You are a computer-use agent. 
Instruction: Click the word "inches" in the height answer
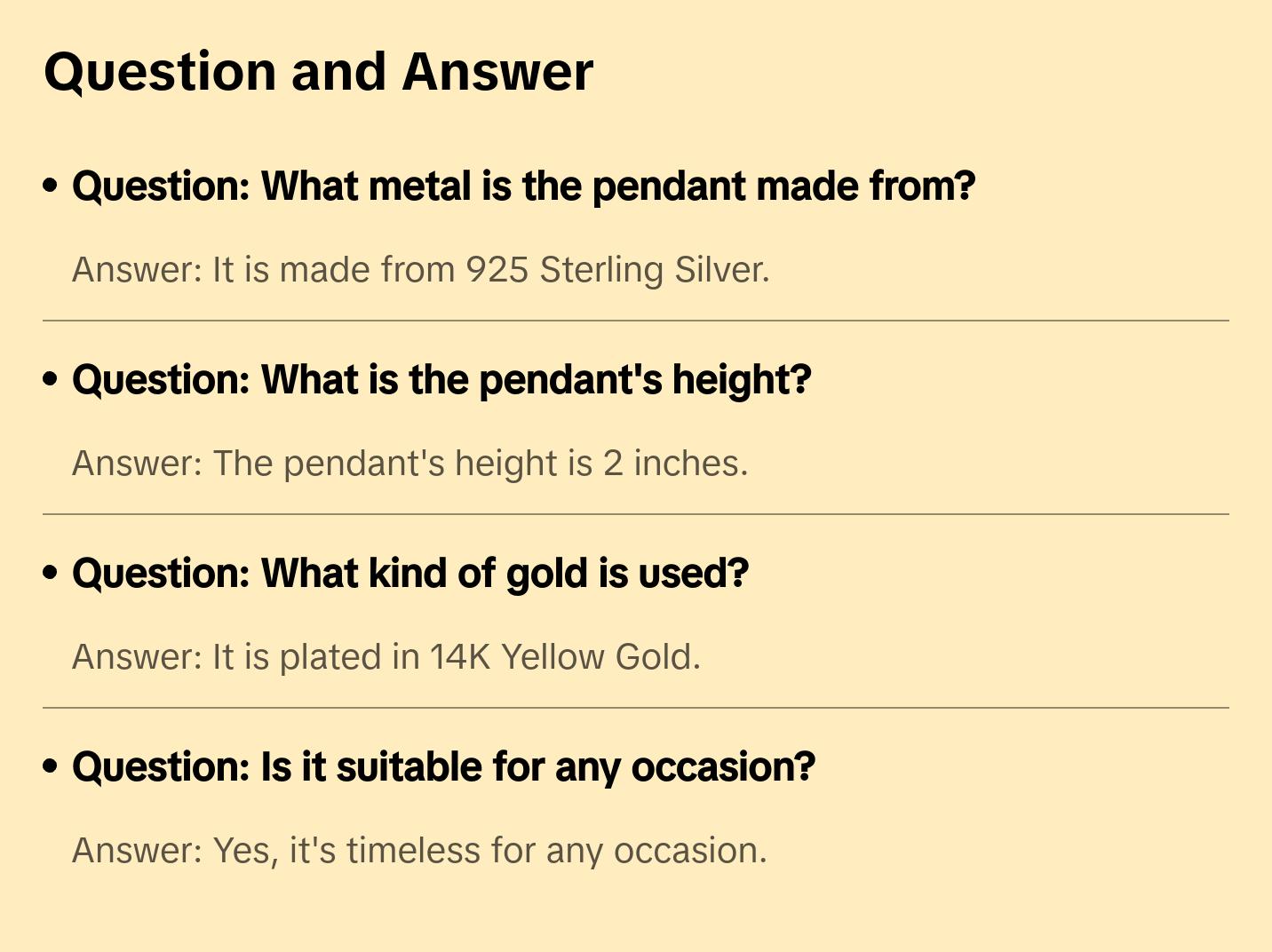click(690, 464)
